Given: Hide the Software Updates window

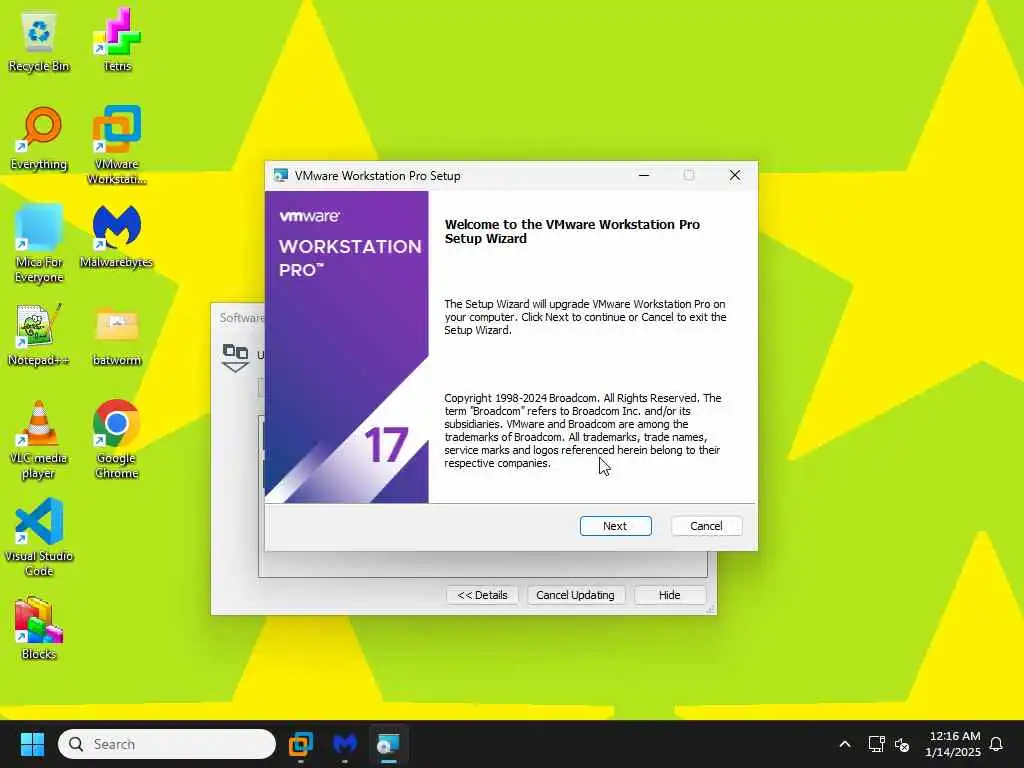Looking at the screenshot, I should 669,595.
